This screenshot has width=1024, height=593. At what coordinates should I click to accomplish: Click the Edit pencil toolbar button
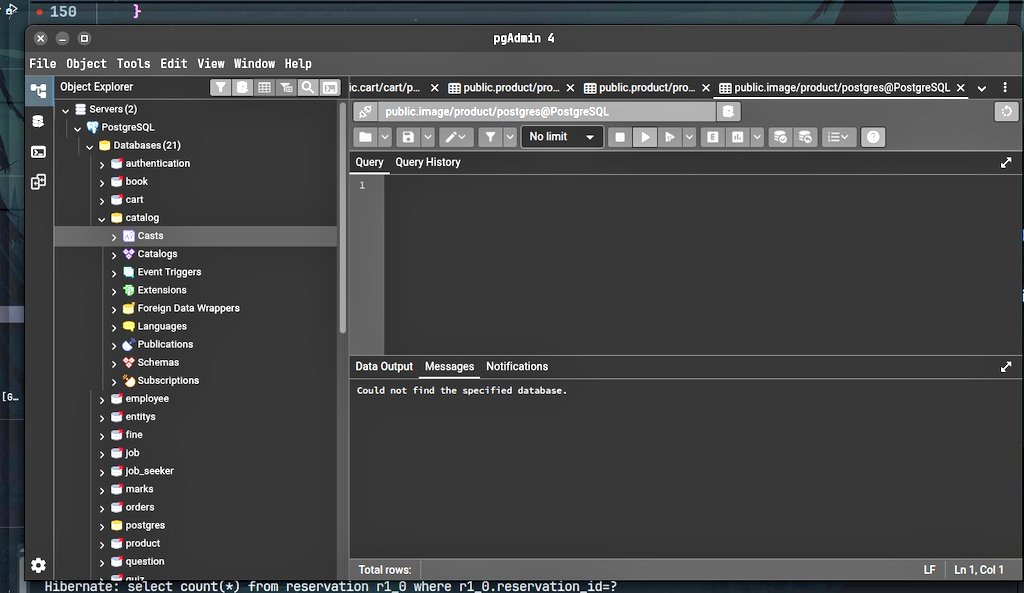tap(455, 137)
